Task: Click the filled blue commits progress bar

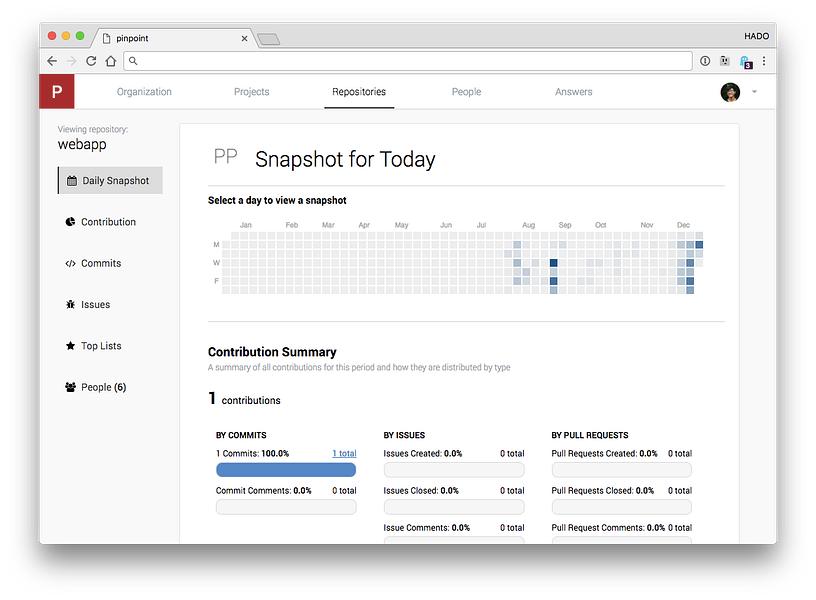Action: coord(286,470)
